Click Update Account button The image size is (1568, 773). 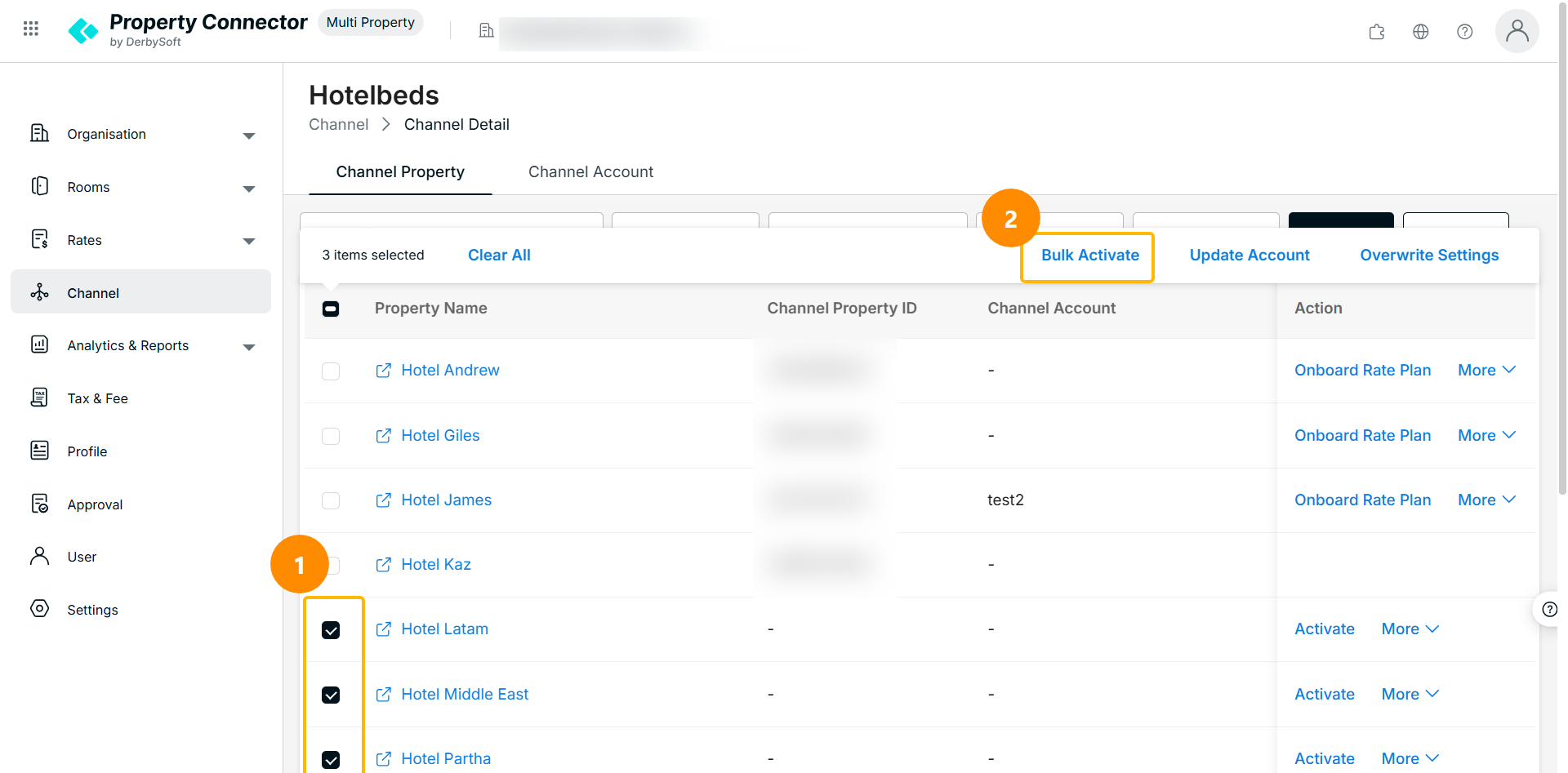[1249, 255]
